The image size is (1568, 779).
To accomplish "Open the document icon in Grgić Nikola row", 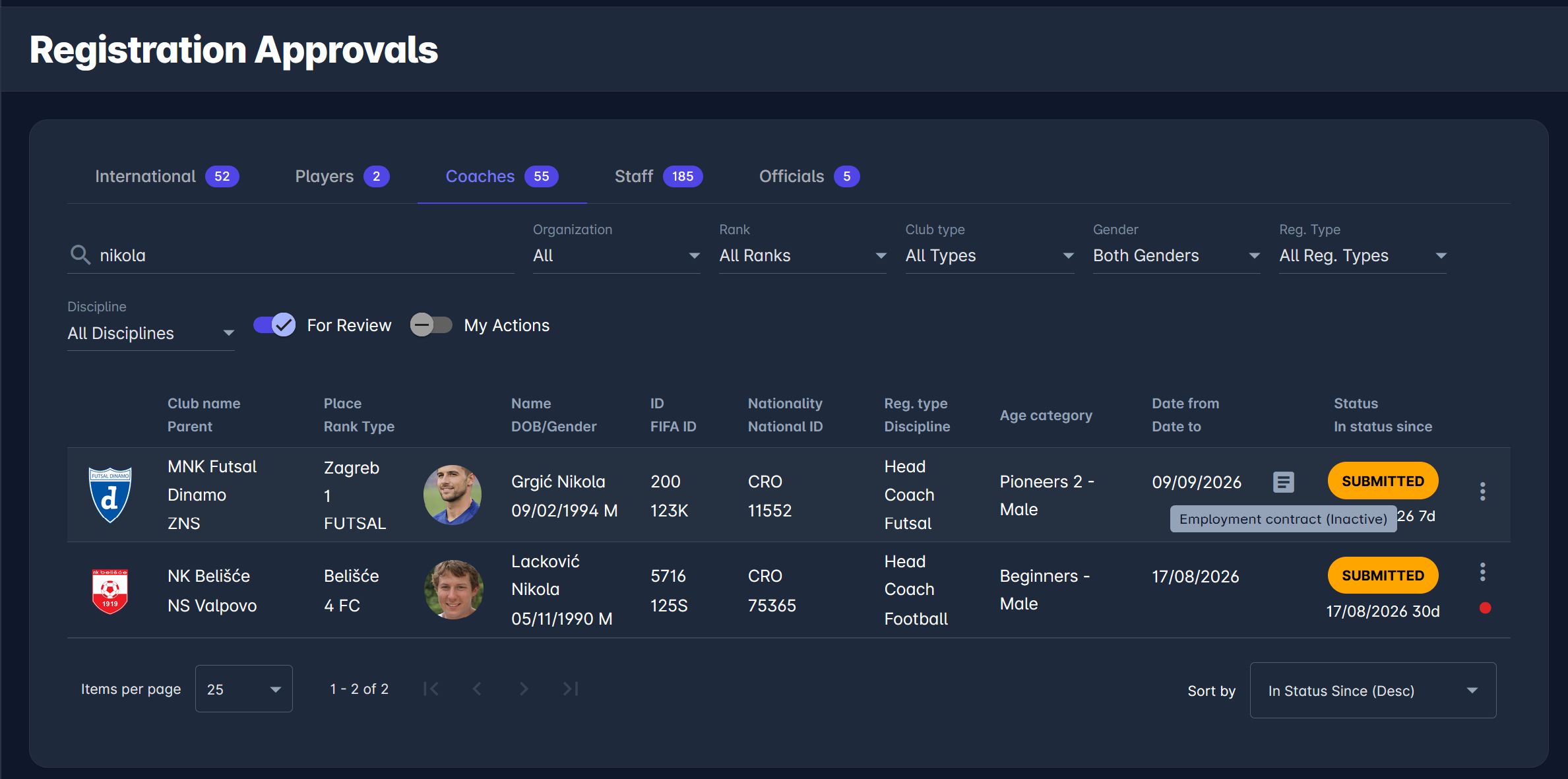I will (1283, 482).
